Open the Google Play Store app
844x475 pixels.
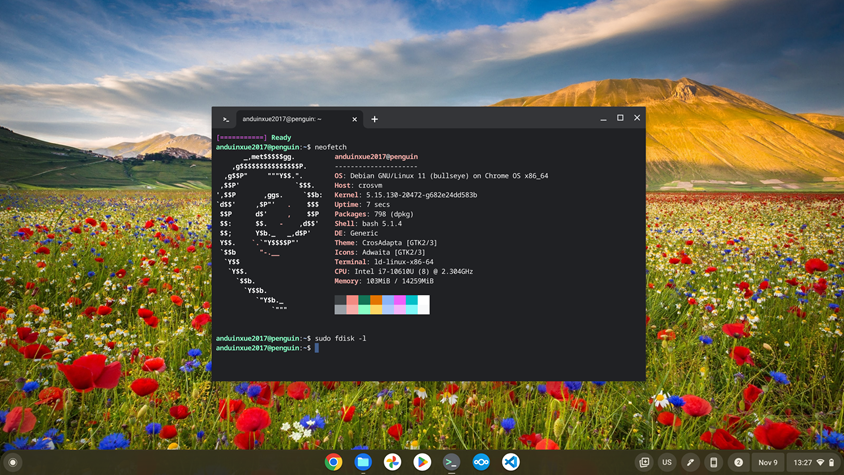pos(422,462)
